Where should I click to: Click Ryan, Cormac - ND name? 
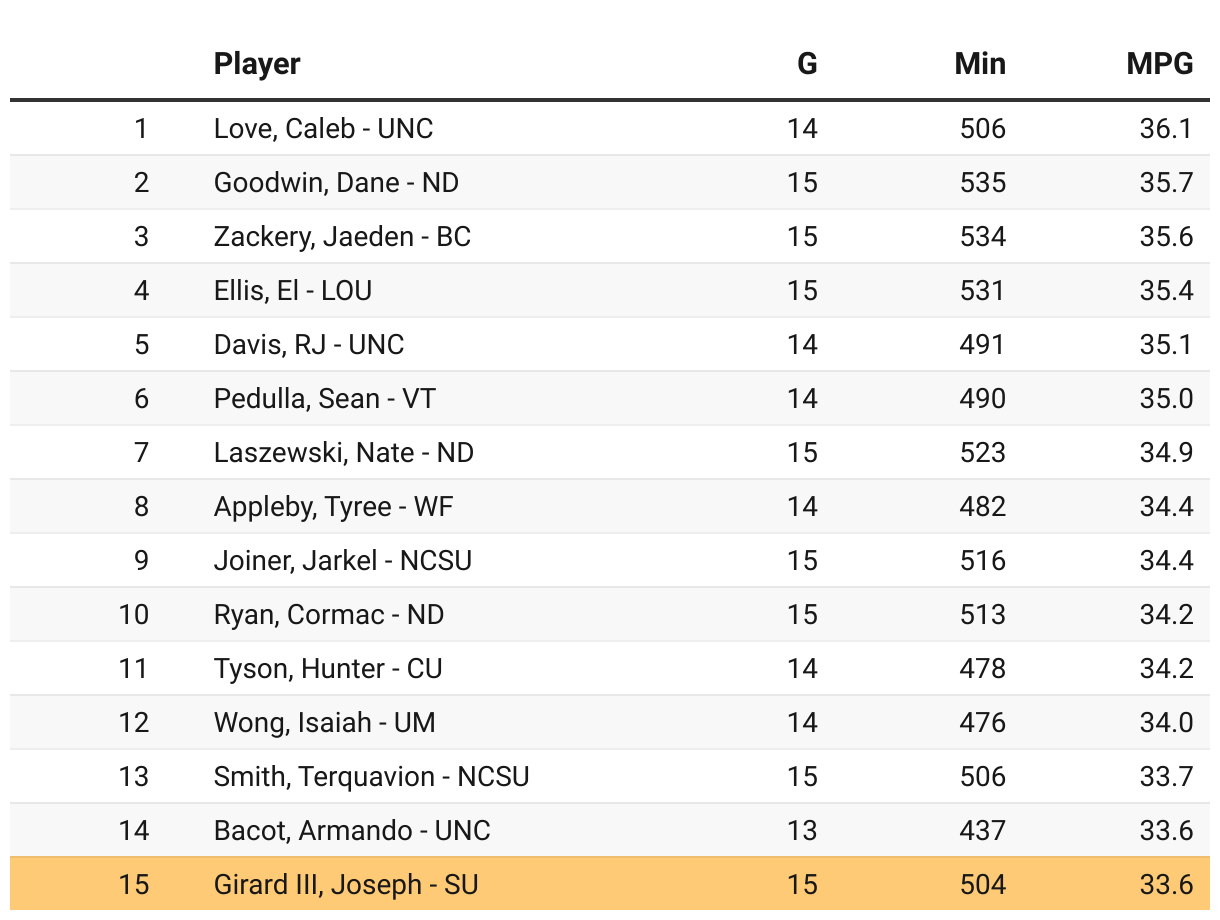328,615
